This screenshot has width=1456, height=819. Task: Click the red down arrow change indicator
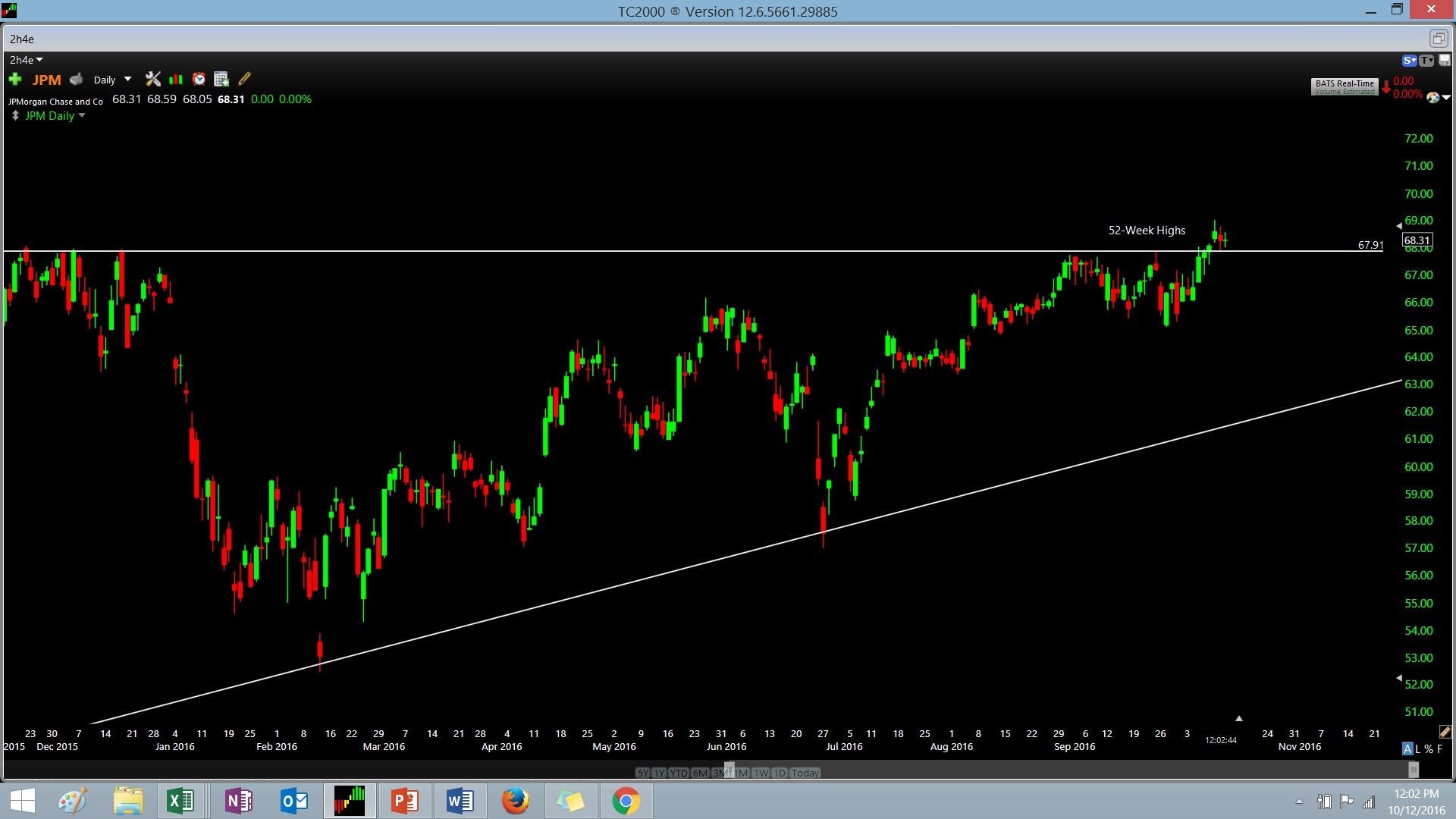[1386, 87]
